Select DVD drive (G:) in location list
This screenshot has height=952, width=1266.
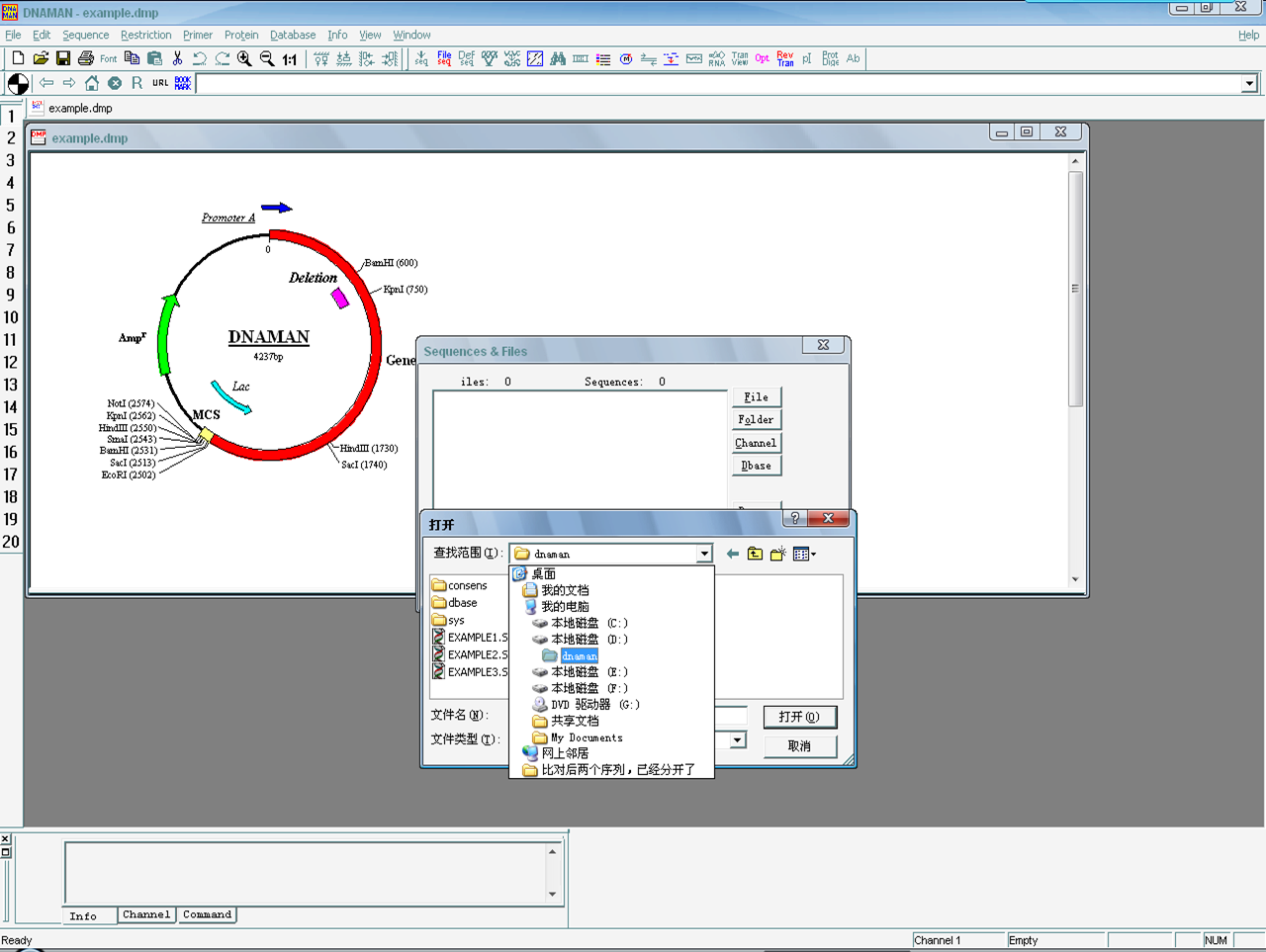[x=586, y=705]
